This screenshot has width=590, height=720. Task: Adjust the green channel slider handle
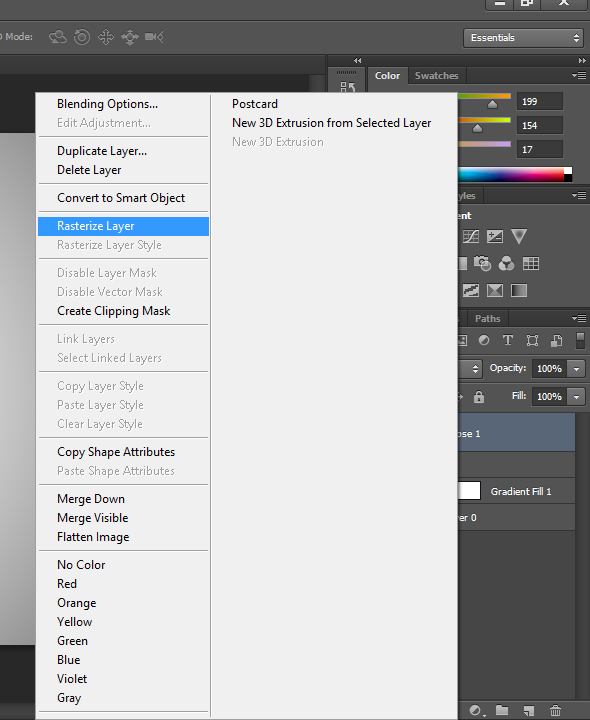[478, 128]
